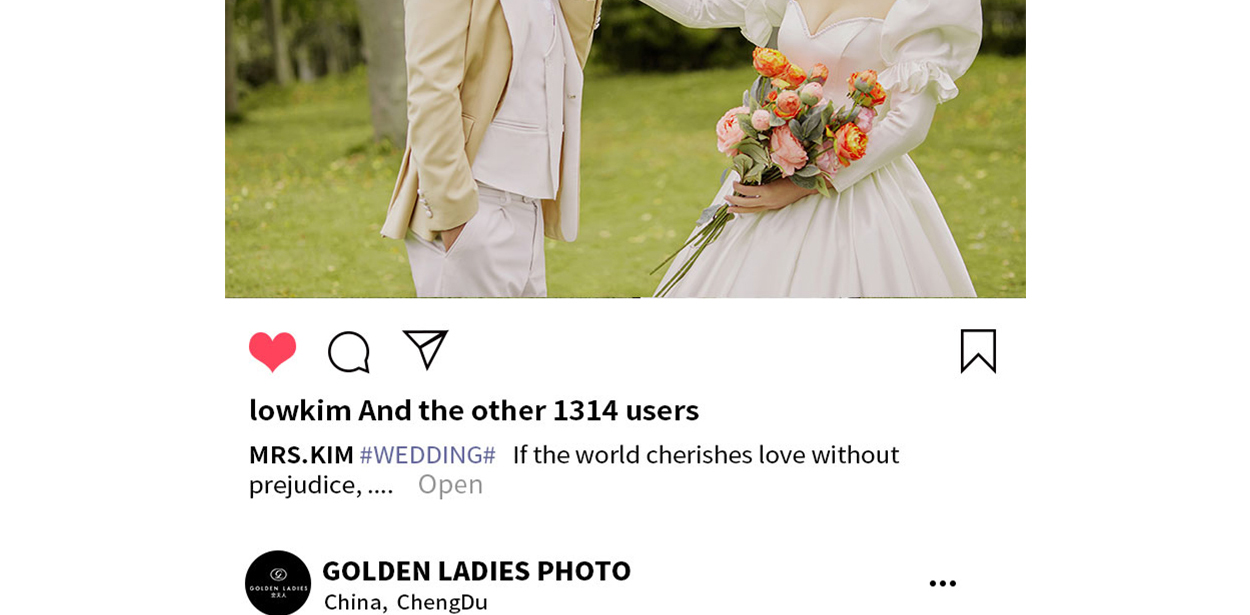Screen dimensions: 1250x615
Task: Open more options for GOLDEN LADIES PHOTO
Action: point(942,583)
